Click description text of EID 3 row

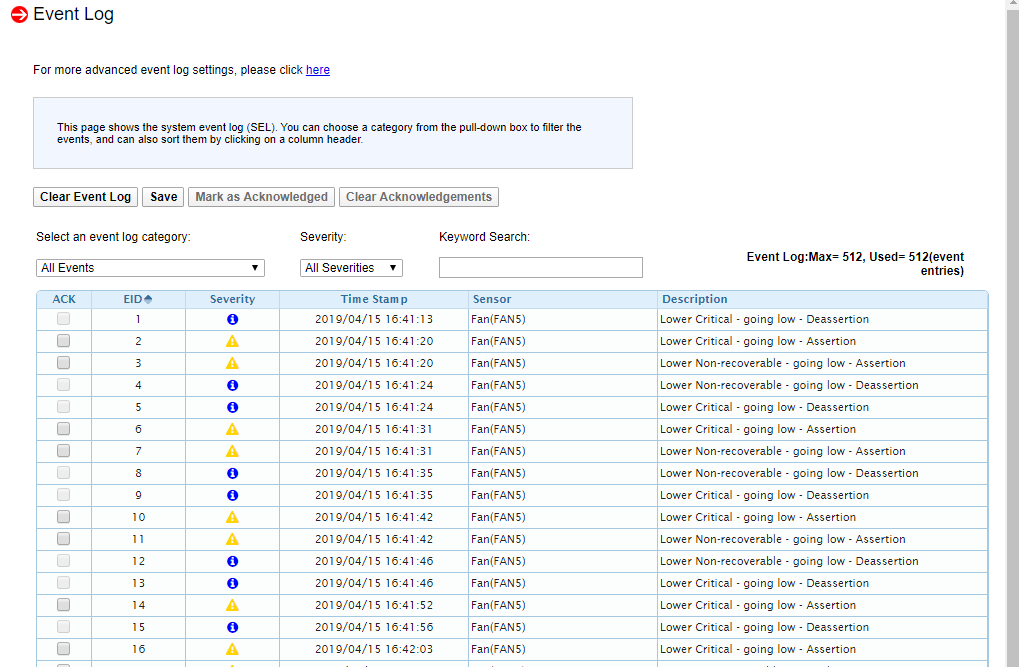click(x=782, y=363)
